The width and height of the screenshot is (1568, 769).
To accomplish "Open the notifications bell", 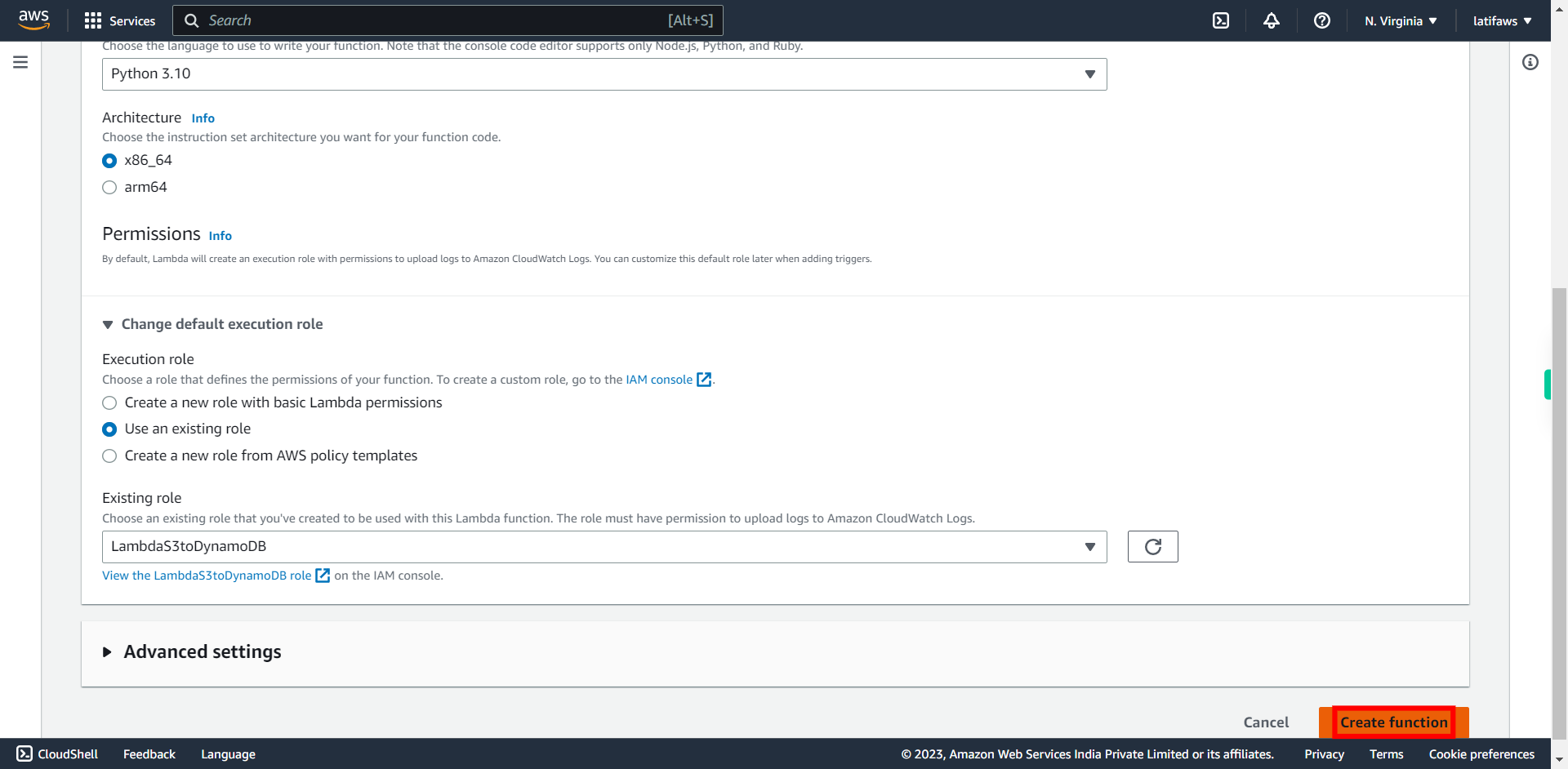I will pyautogui.click(x=1272, y=20).
